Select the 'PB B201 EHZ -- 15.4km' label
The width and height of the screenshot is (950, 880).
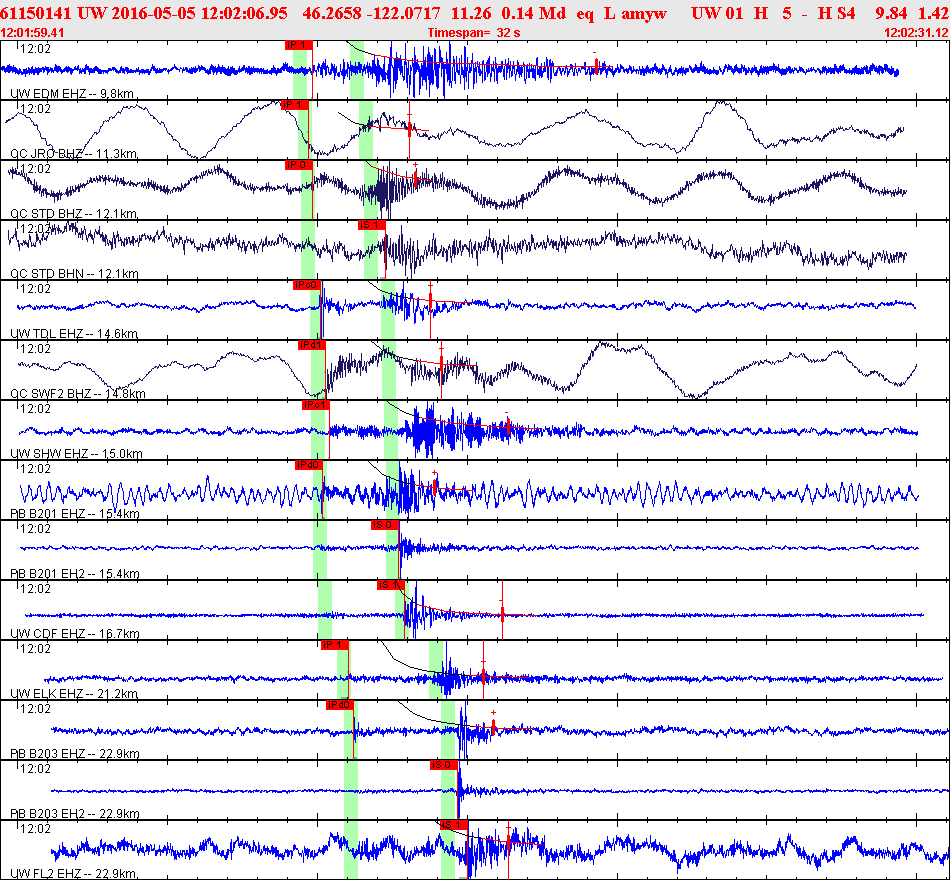tap(75, 514)
